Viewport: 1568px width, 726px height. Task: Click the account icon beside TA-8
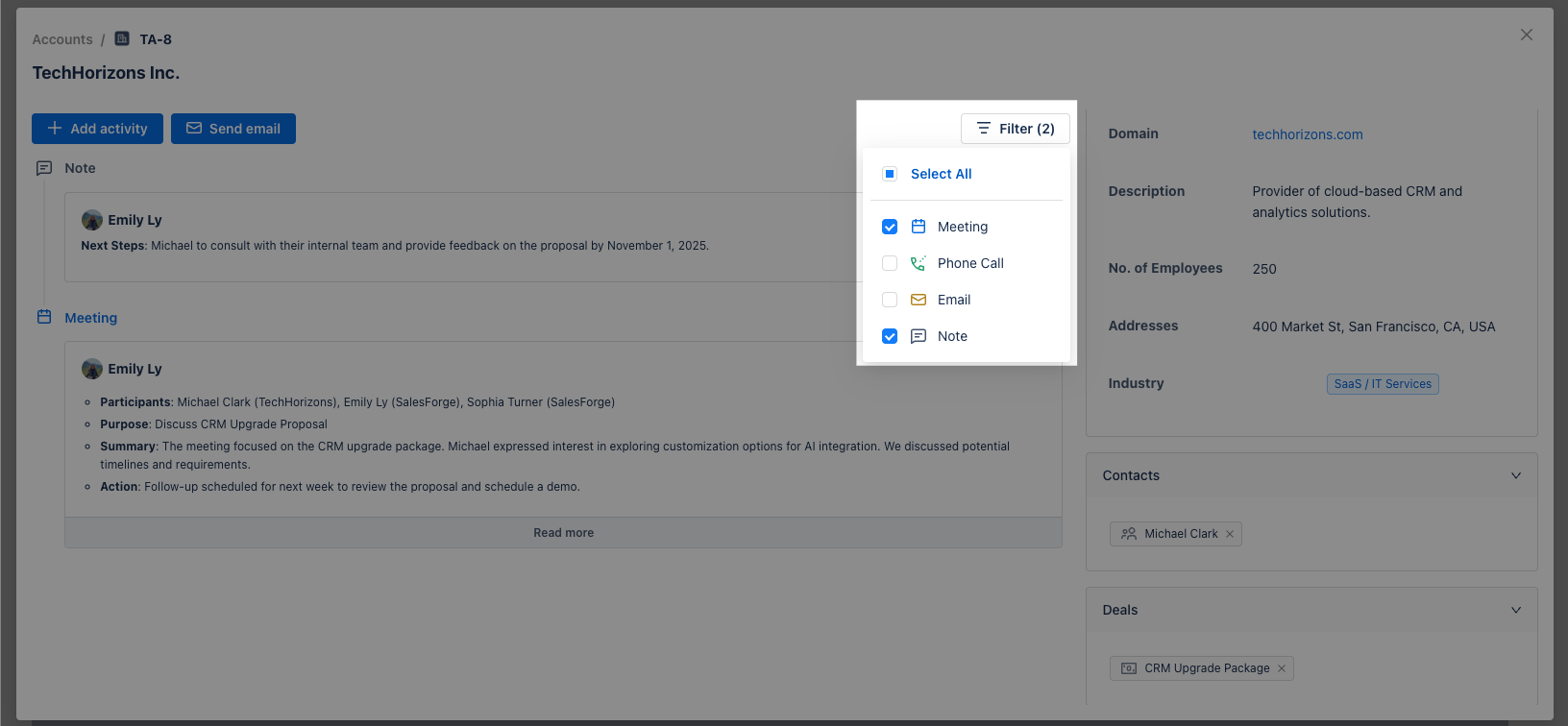(122, 39)
